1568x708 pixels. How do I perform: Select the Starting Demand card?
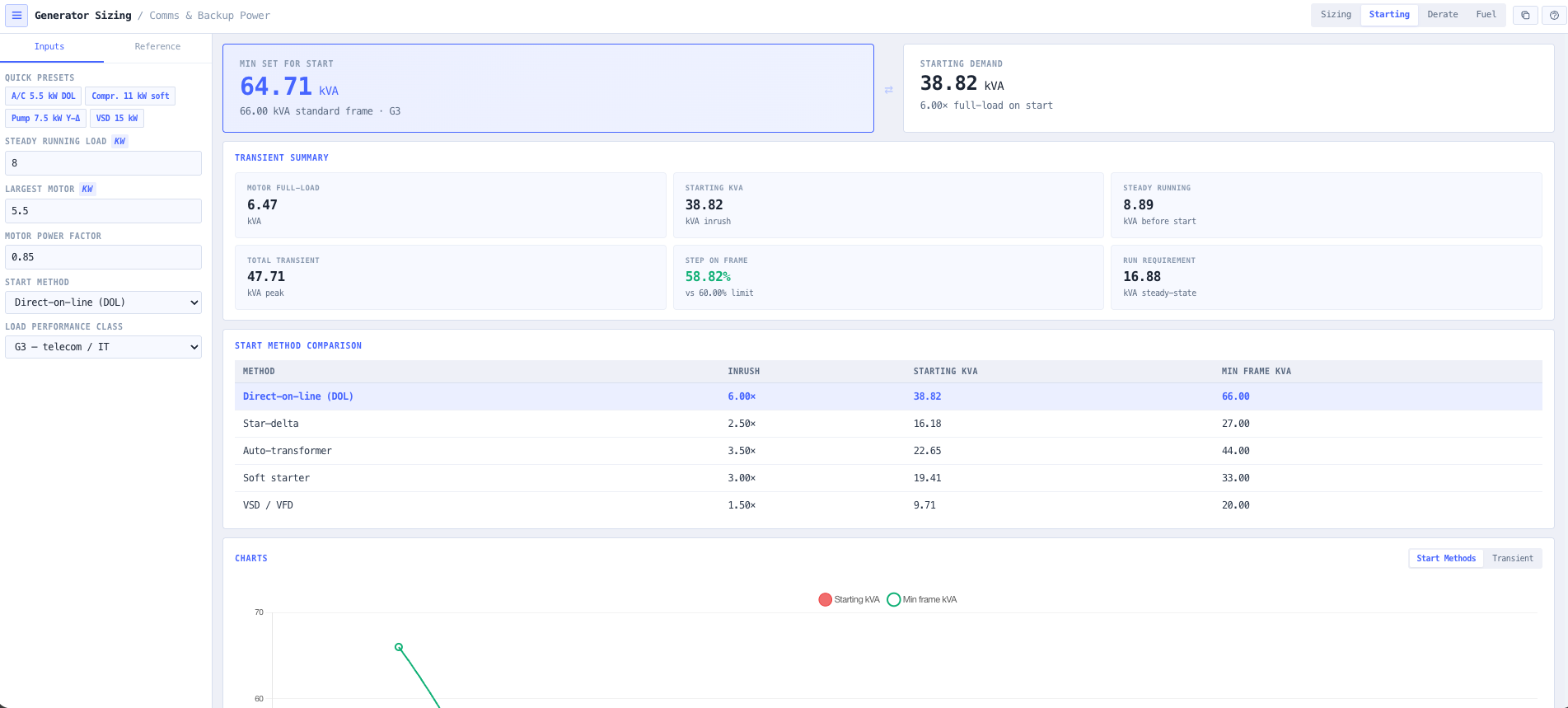[x=1229, y=88]
